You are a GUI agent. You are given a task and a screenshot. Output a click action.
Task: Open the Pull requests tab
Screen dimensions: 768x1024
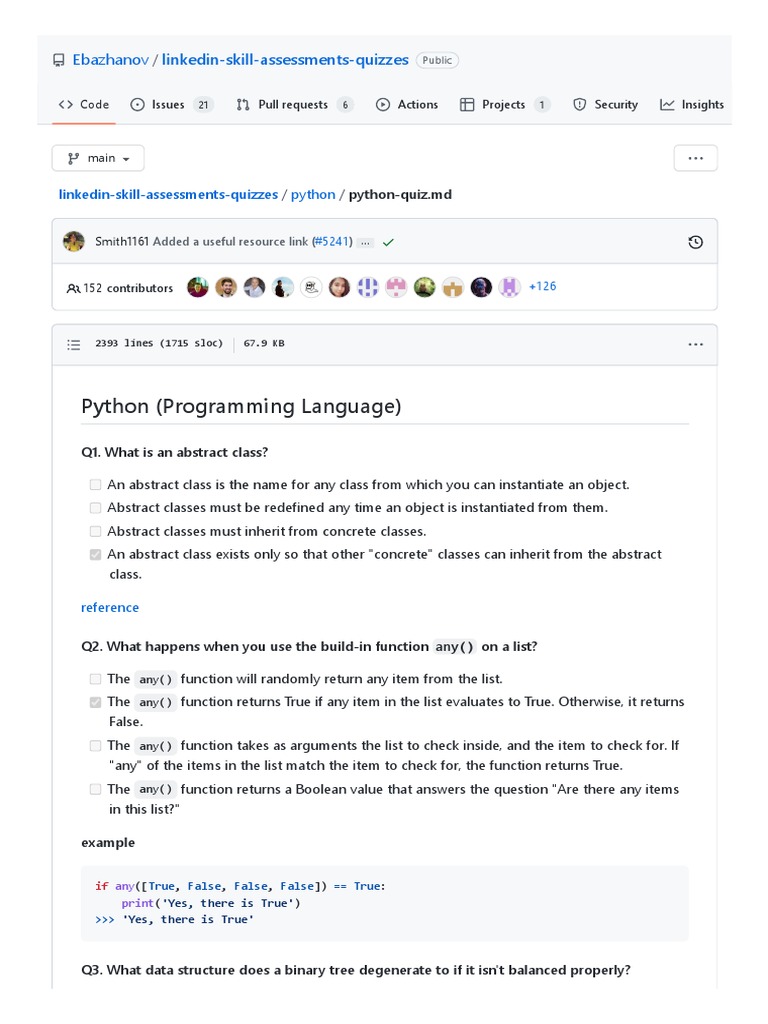294,104
